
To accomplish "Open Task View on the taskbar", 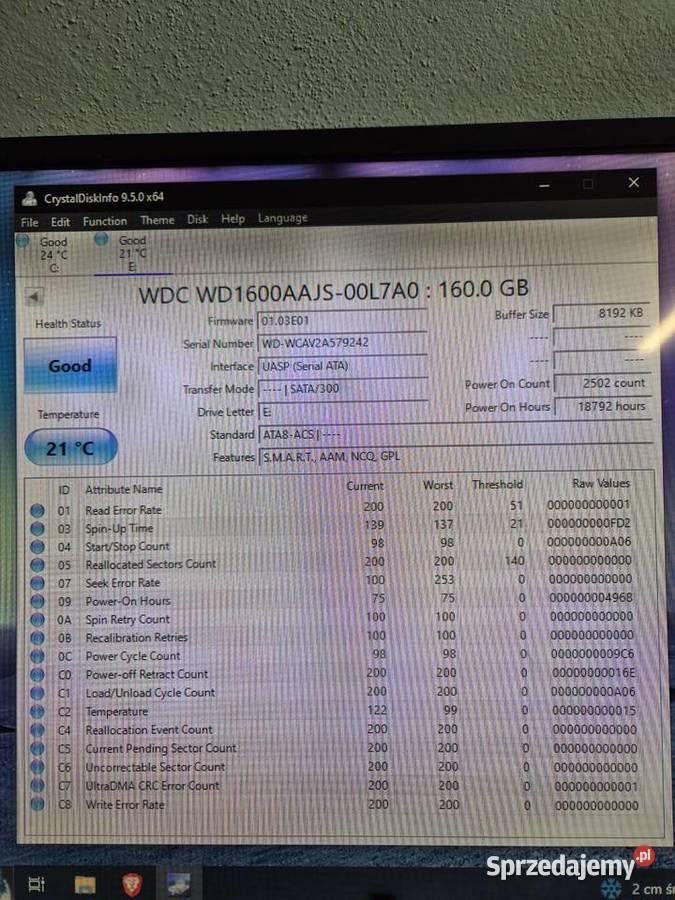I will (36, 883).
